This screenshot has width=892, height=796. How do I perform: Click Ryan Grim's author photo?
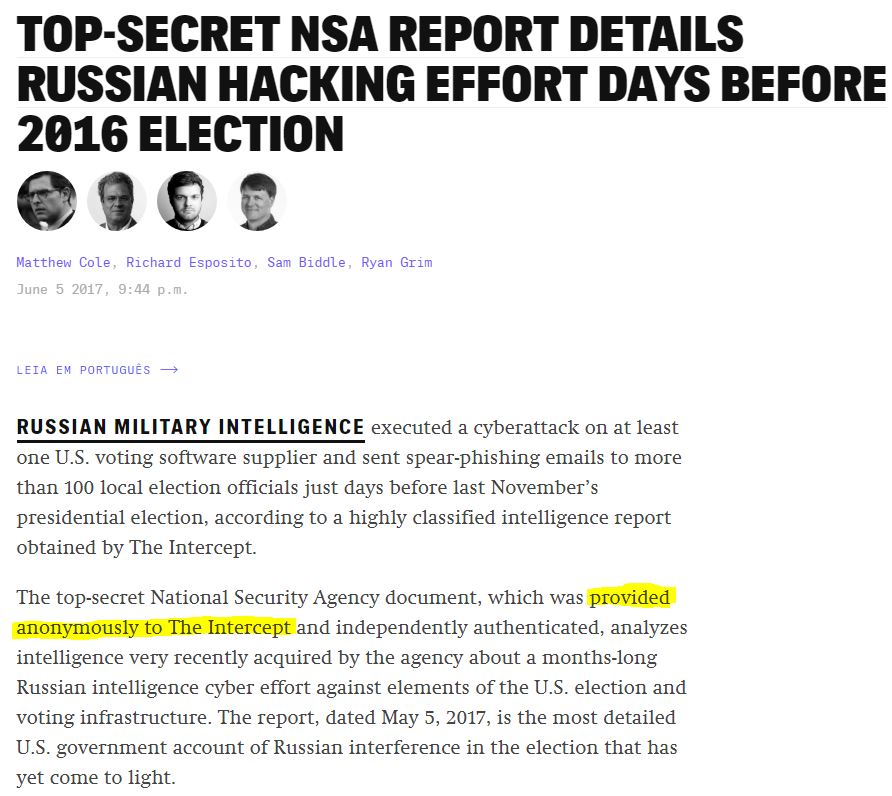257,201
